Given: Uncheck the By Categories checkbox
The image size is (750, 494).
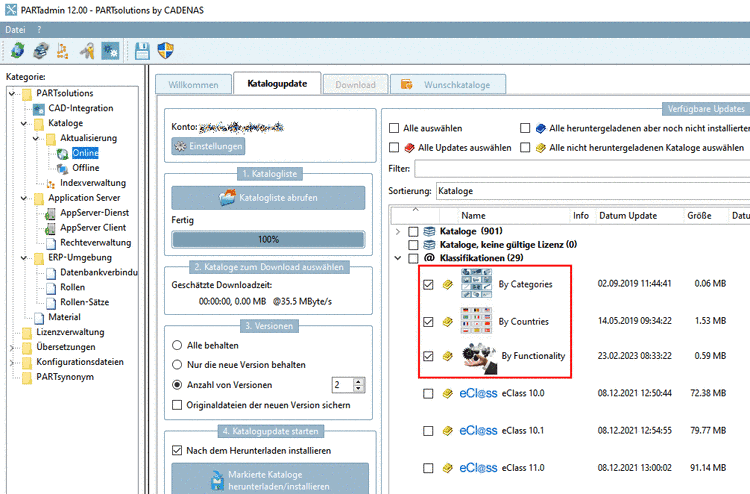Looking at the screenshot, I should (x=428, y=285).
